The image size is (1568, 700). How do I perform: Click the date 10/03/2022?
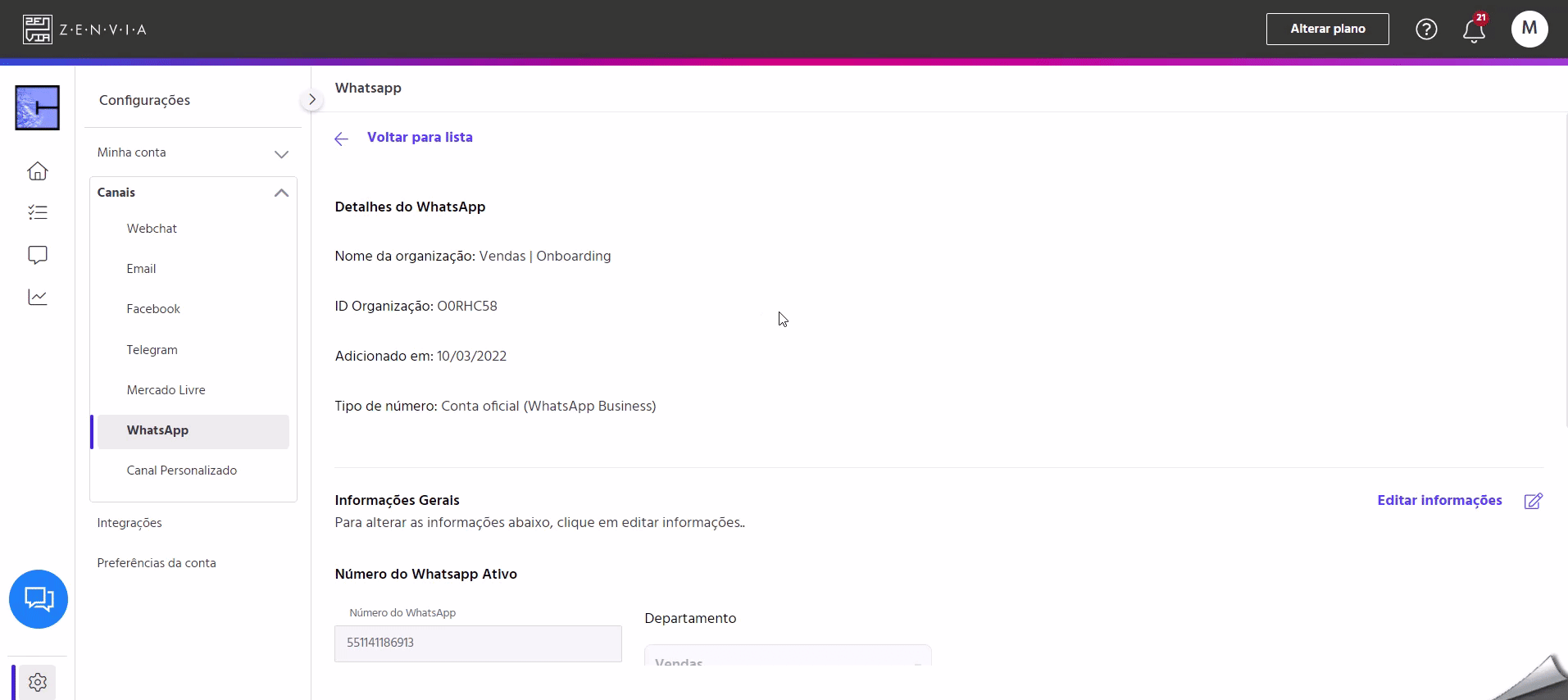pyautogui.click(x=471, y=357)
